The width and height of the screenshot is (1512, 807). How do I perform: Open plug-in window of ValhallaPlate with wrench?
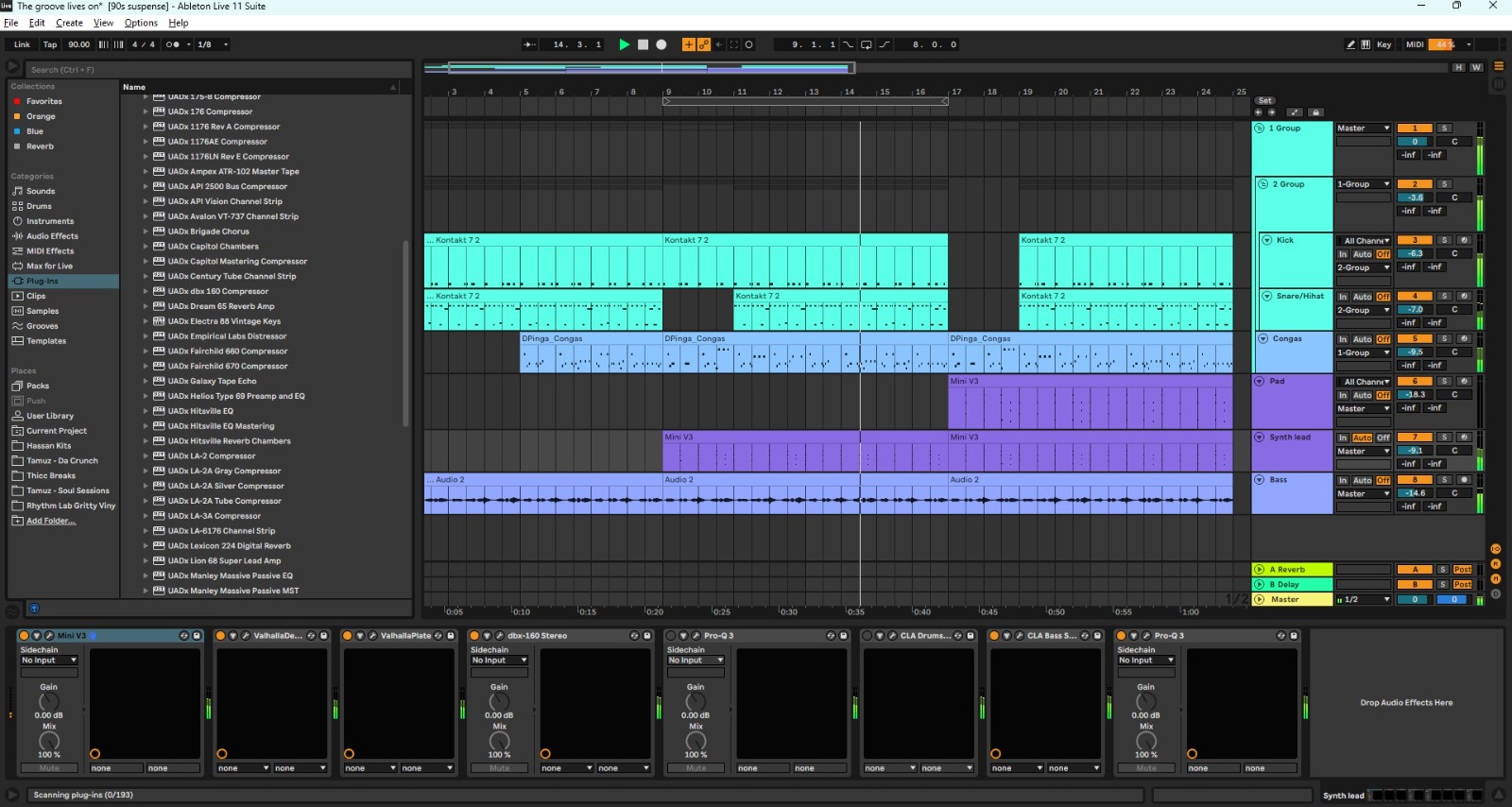click(x=373, y=636)
